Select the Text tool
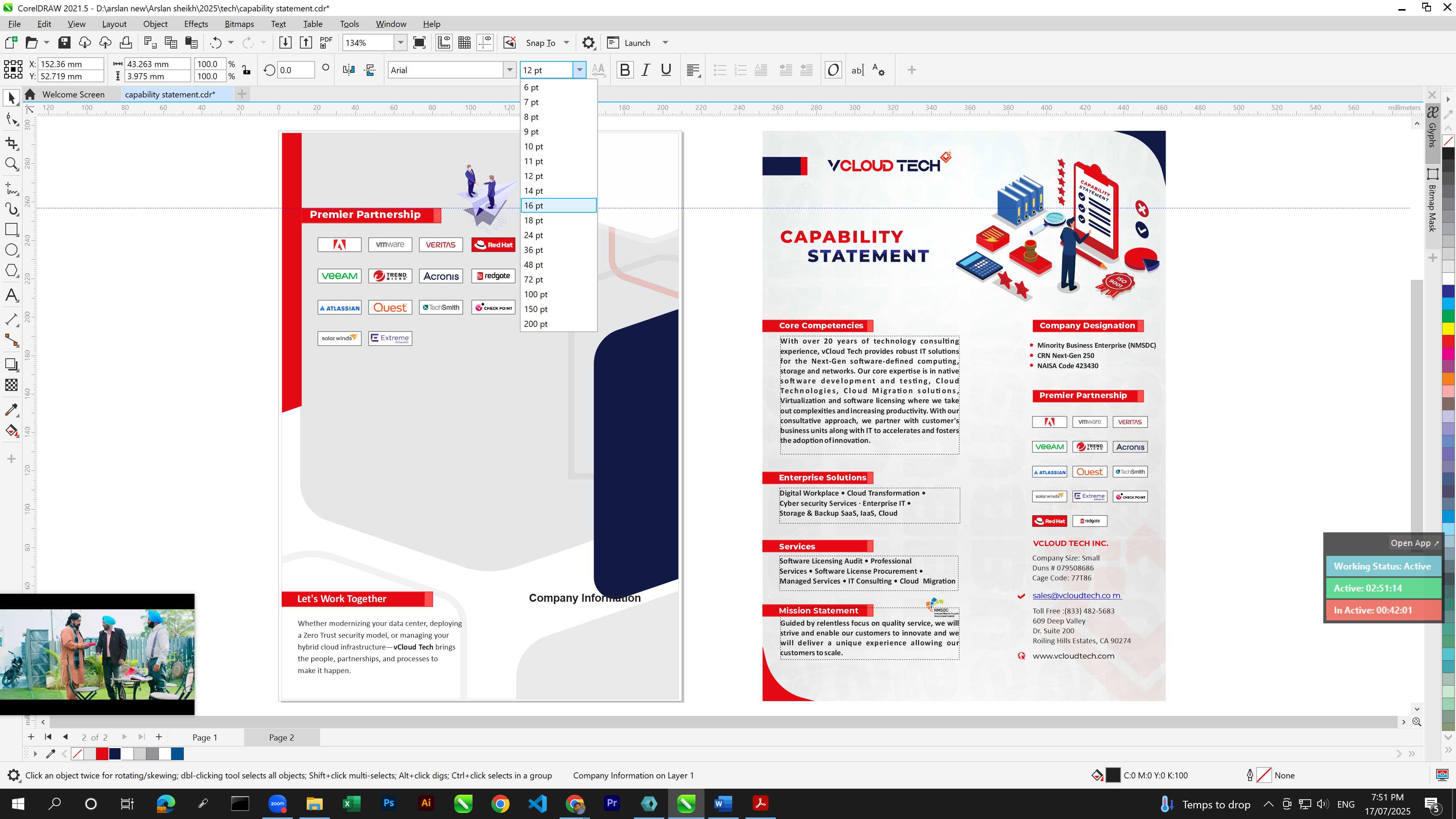 (11, 295)
